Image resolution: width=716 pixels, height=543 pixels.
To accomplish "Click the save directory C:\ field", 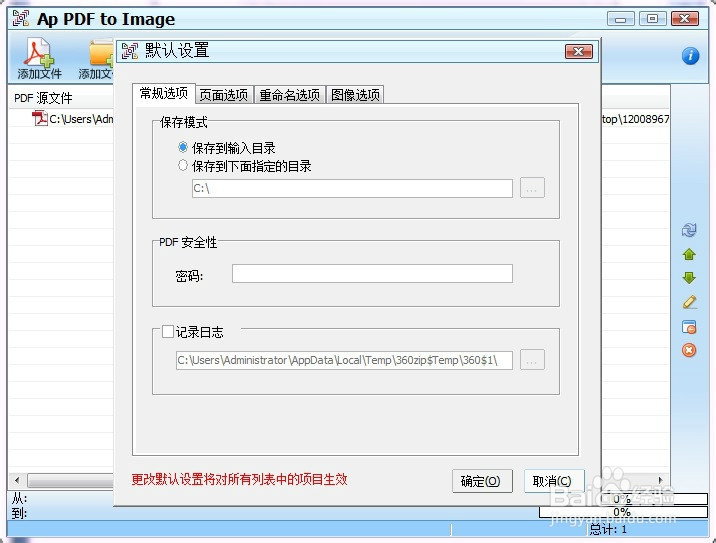I will pyautogui.click(x=352, y=188).
